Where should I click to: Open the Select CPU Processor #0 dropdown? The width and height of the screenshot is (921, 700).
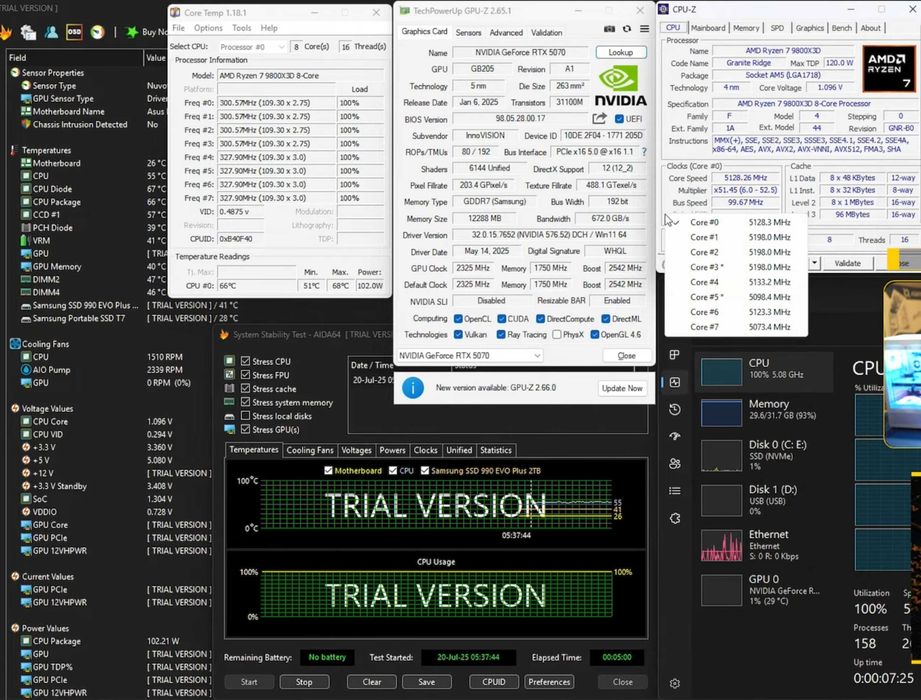click(252, 46)
